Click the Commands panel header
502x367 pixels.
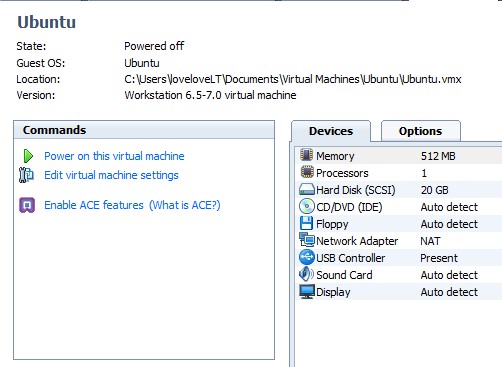[144, 130]
